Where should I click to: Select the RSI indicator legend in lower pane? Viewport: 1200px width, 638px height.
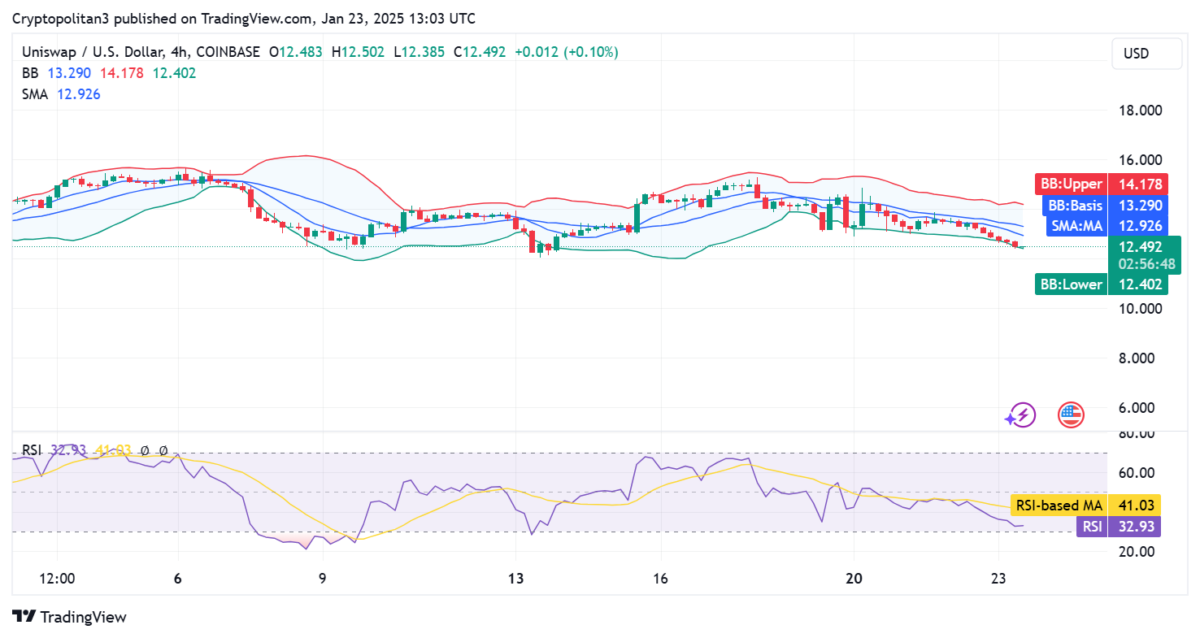coord(31,451)
